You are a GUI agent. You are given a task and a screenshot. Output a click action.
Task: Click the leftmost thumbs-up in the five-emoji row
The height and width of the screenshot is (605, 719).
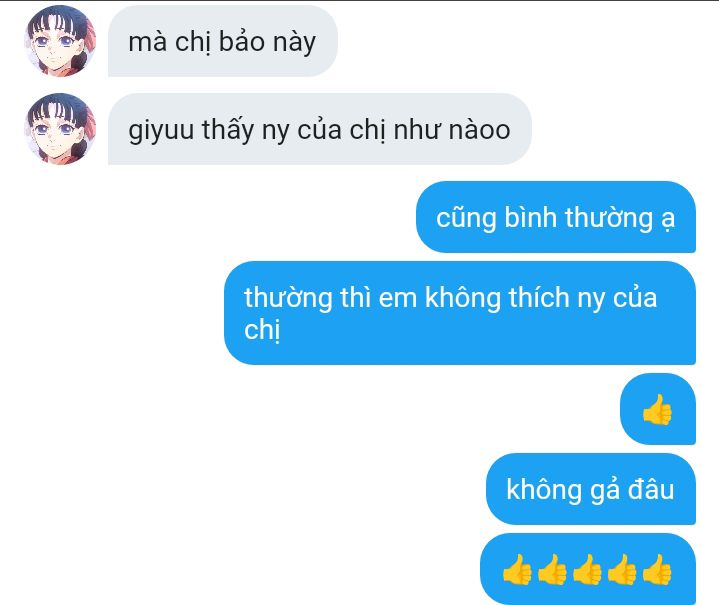(517, 570)
